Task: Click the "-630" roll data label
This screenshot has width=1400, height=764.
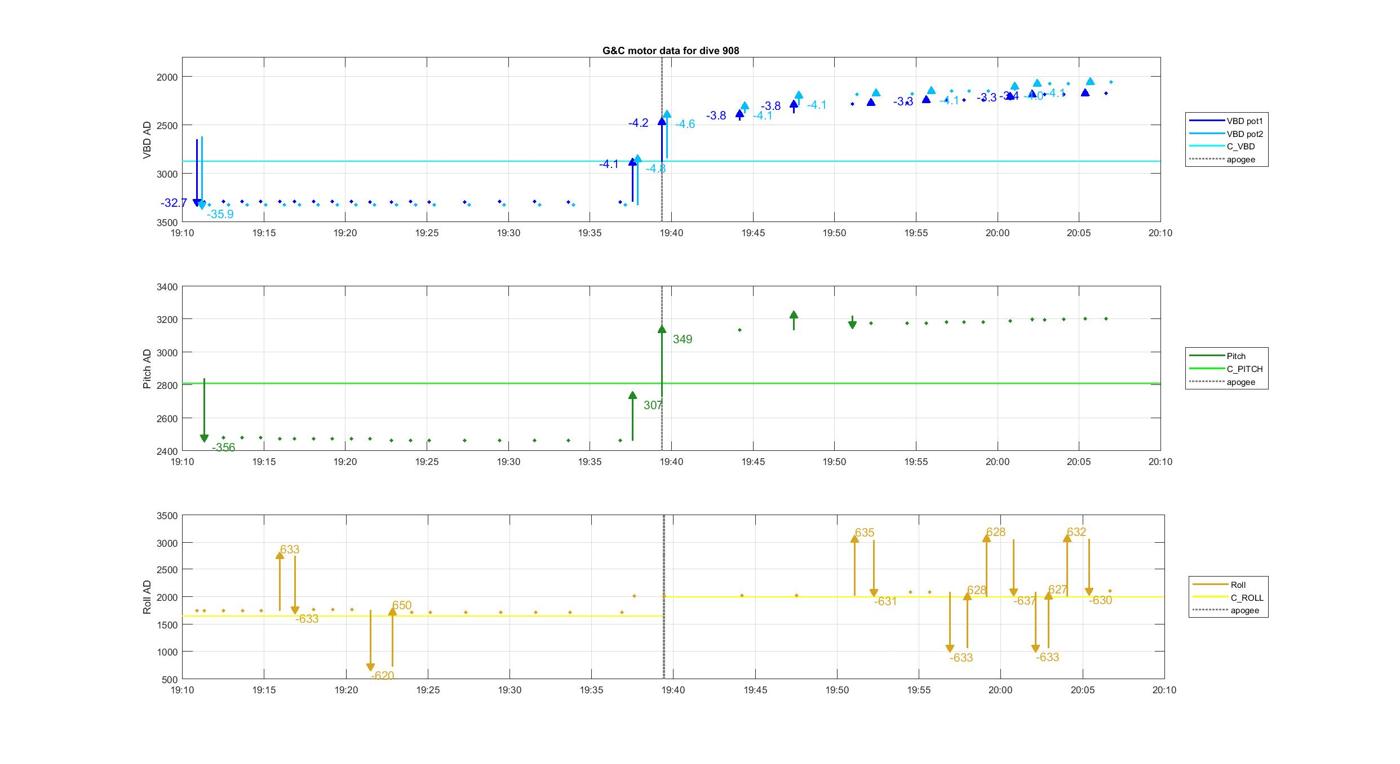Action: pyautogui.click(x=1100, y=601)
